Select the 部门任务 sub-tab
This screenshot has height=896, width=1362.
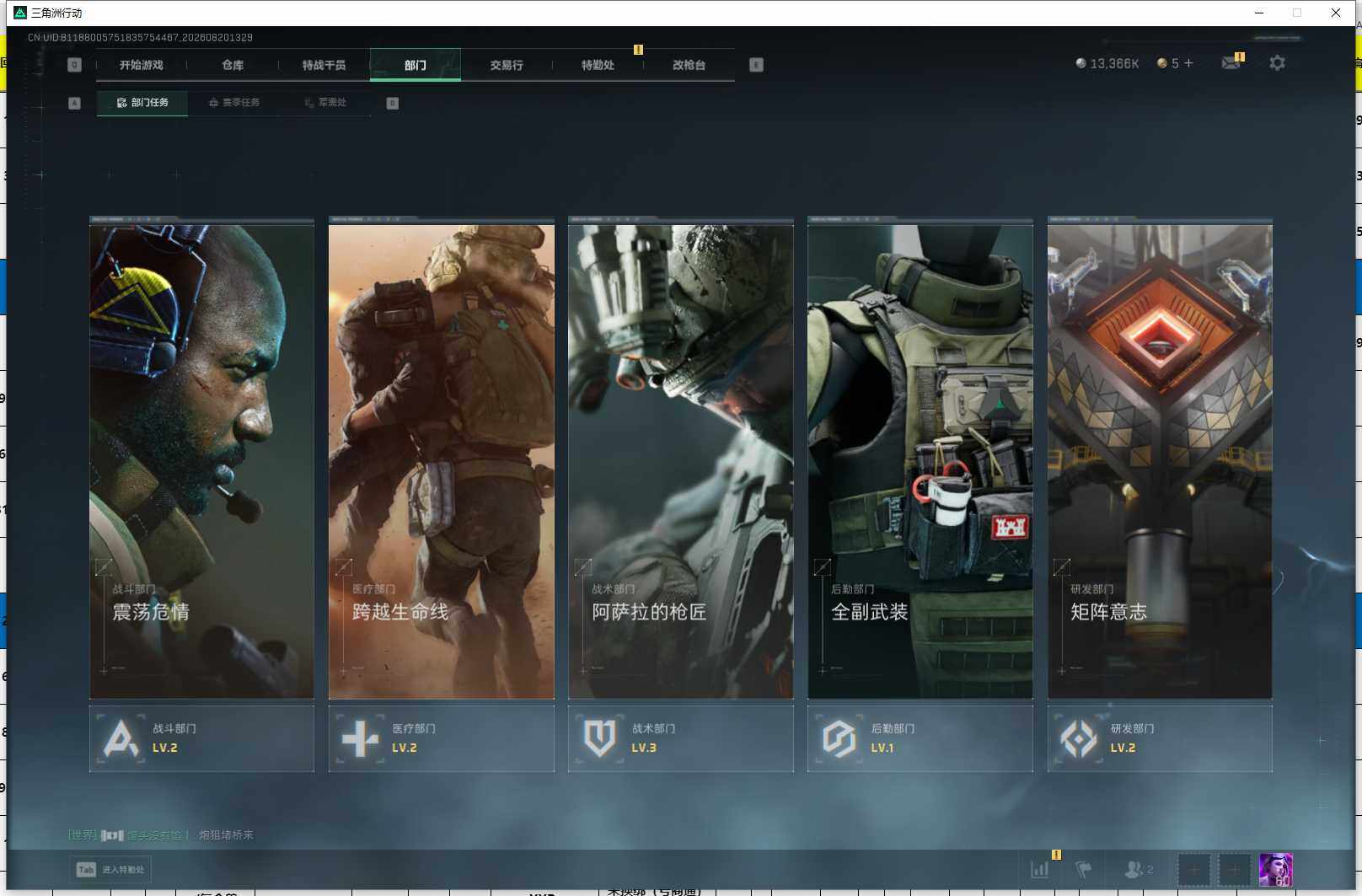(142, 103)
